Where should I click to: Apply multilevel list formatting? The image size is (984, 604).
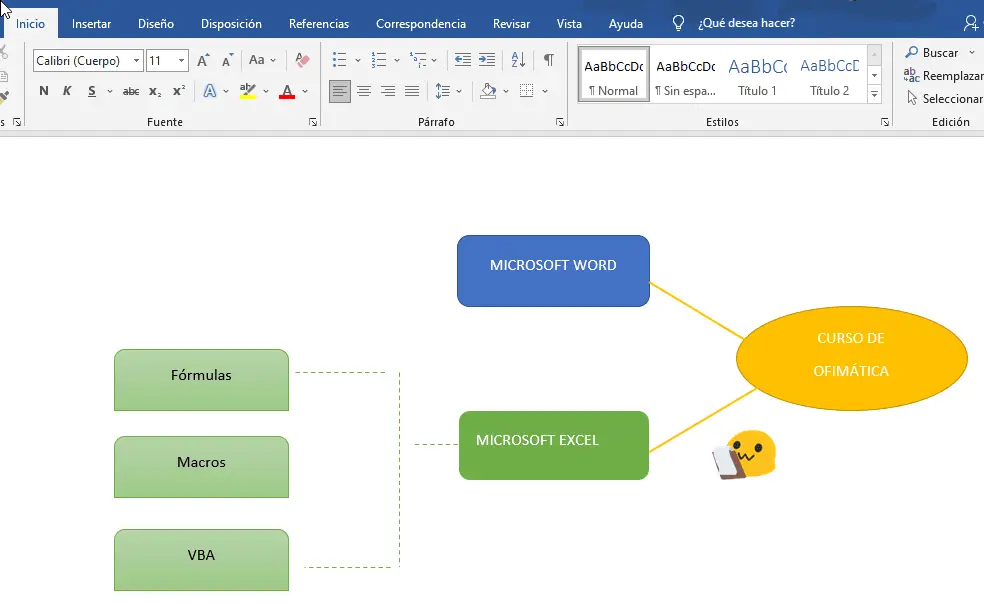coord(418,60)
